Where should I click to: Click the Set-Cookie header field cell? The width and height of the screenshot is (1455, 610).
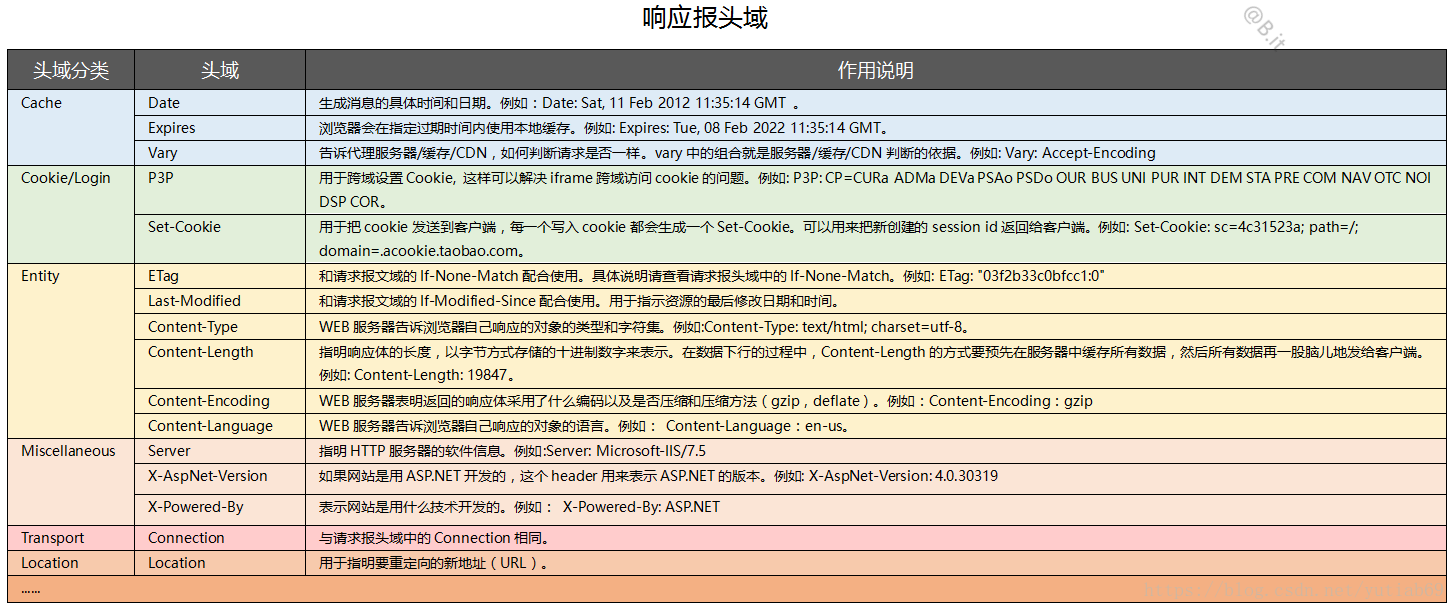(x=220, y=239)
